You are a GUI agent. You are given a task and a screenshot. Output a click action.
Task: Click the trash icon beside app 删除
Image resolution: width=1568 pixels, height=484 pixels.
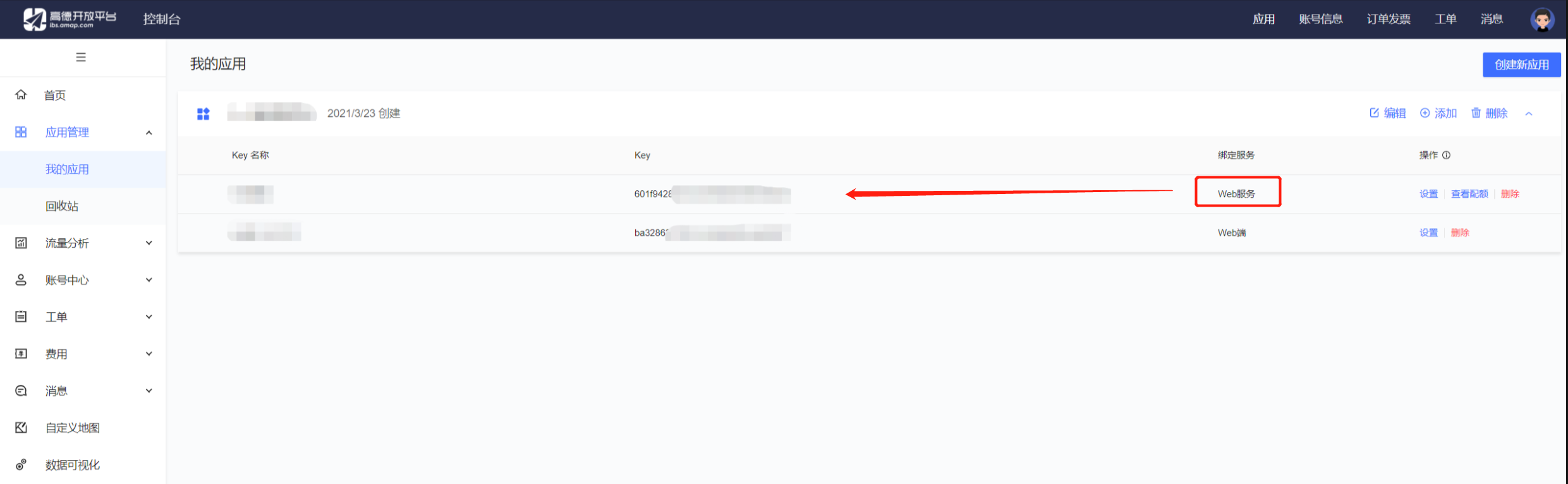click(x=1476, y=113)
